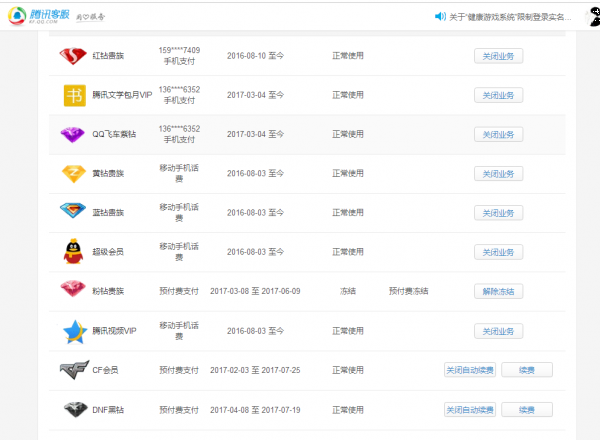
Task: Click the 2017-02-03 至 2017-07-25 date range
Action: point(255,370)
